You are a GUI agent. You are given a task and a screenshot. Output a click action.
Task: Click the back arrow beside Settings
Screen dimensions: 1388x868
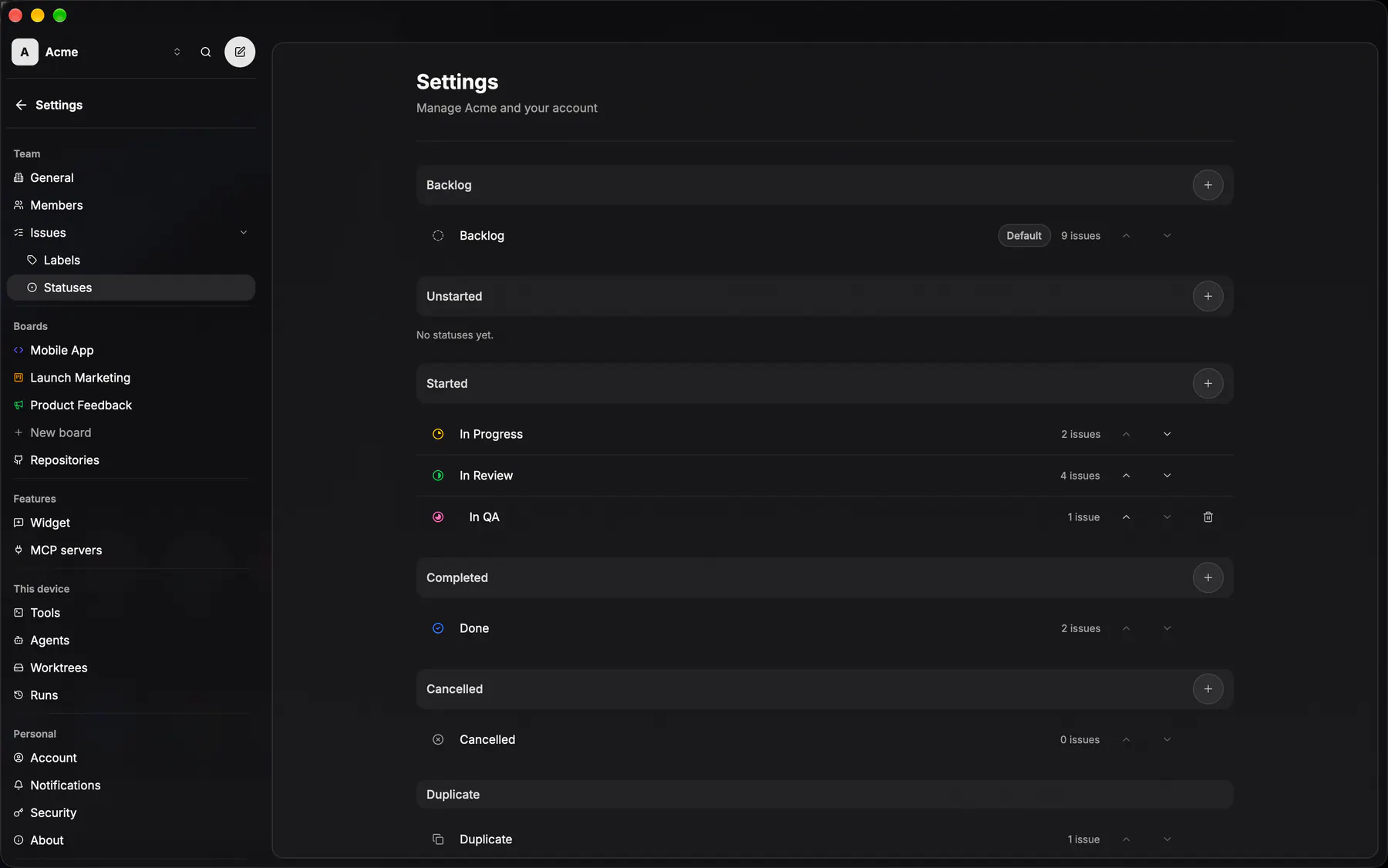coord(21,105)
